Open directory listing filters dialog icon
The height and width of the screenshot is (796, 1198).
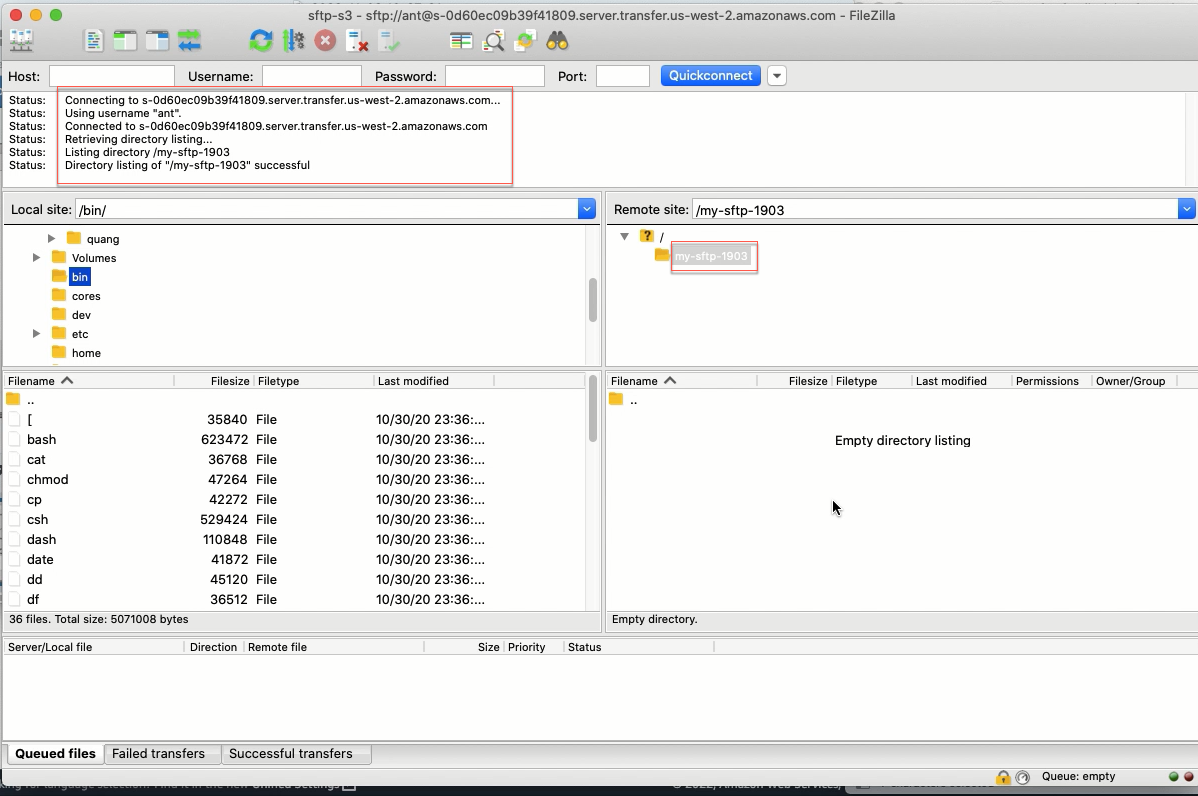pos(461,40)
